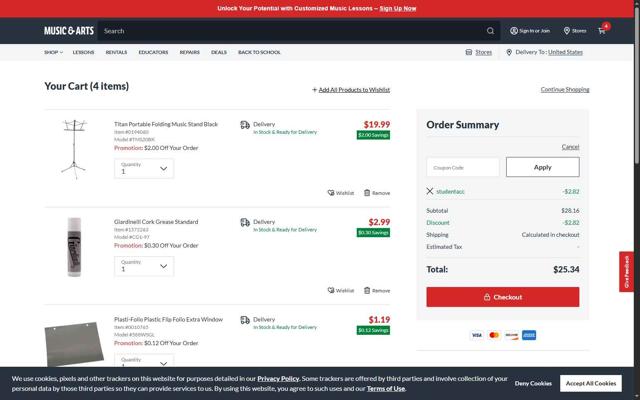Image resolution: width=640 pixels, height=400 pixels.
Task: Open Sign In or Join account icon
Action: (x=514, y=31)
